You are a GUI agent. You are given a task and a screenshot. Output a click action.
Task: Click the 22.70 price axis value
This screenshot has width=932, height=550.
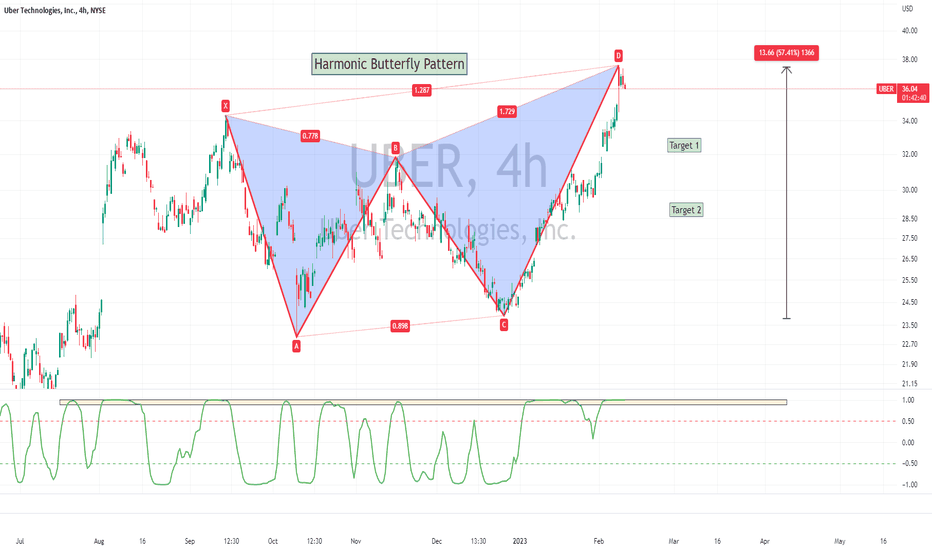coord(909,344)
